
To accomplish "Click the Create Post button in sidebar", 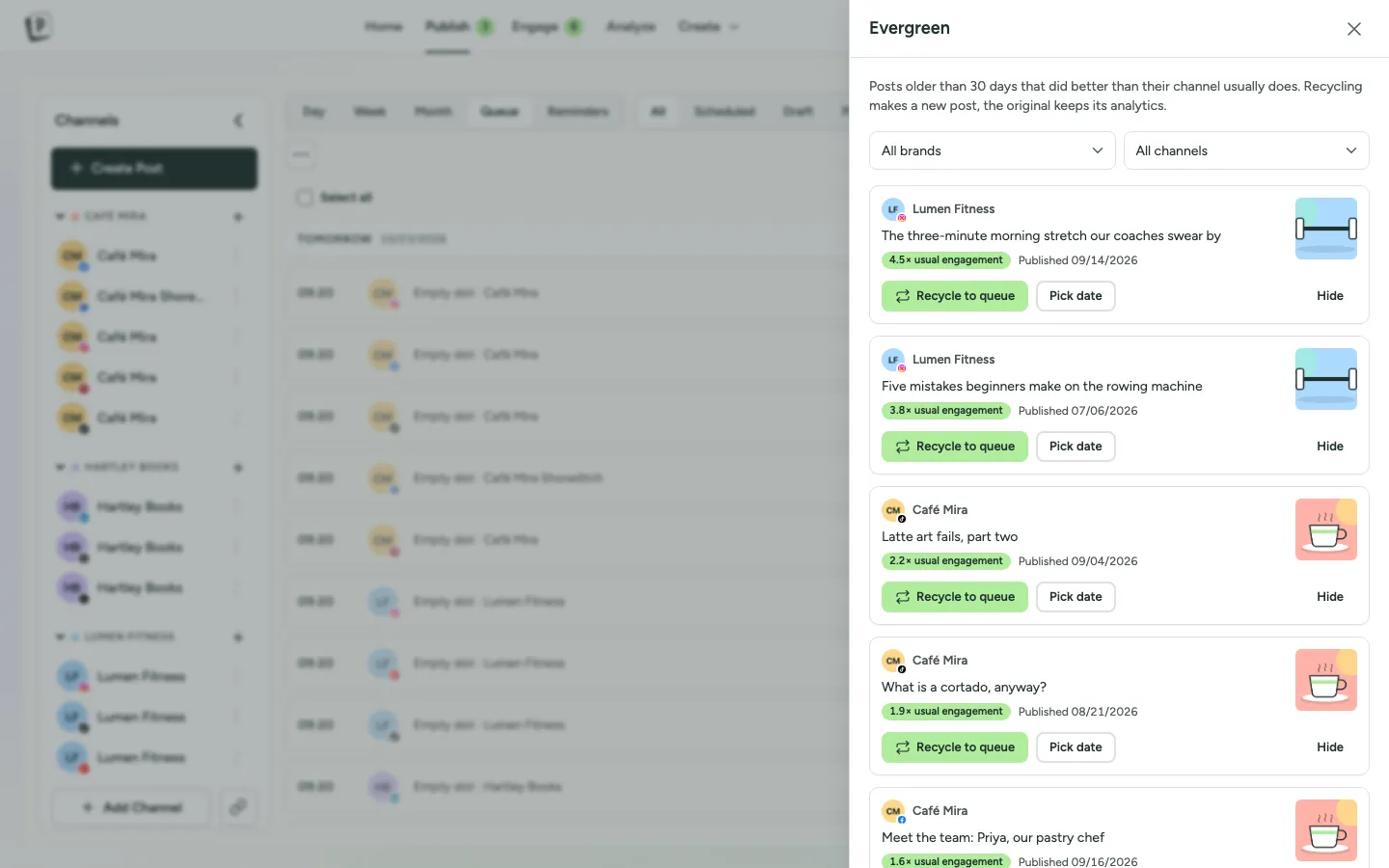I will pyautogui.click(x=154, y=168).
